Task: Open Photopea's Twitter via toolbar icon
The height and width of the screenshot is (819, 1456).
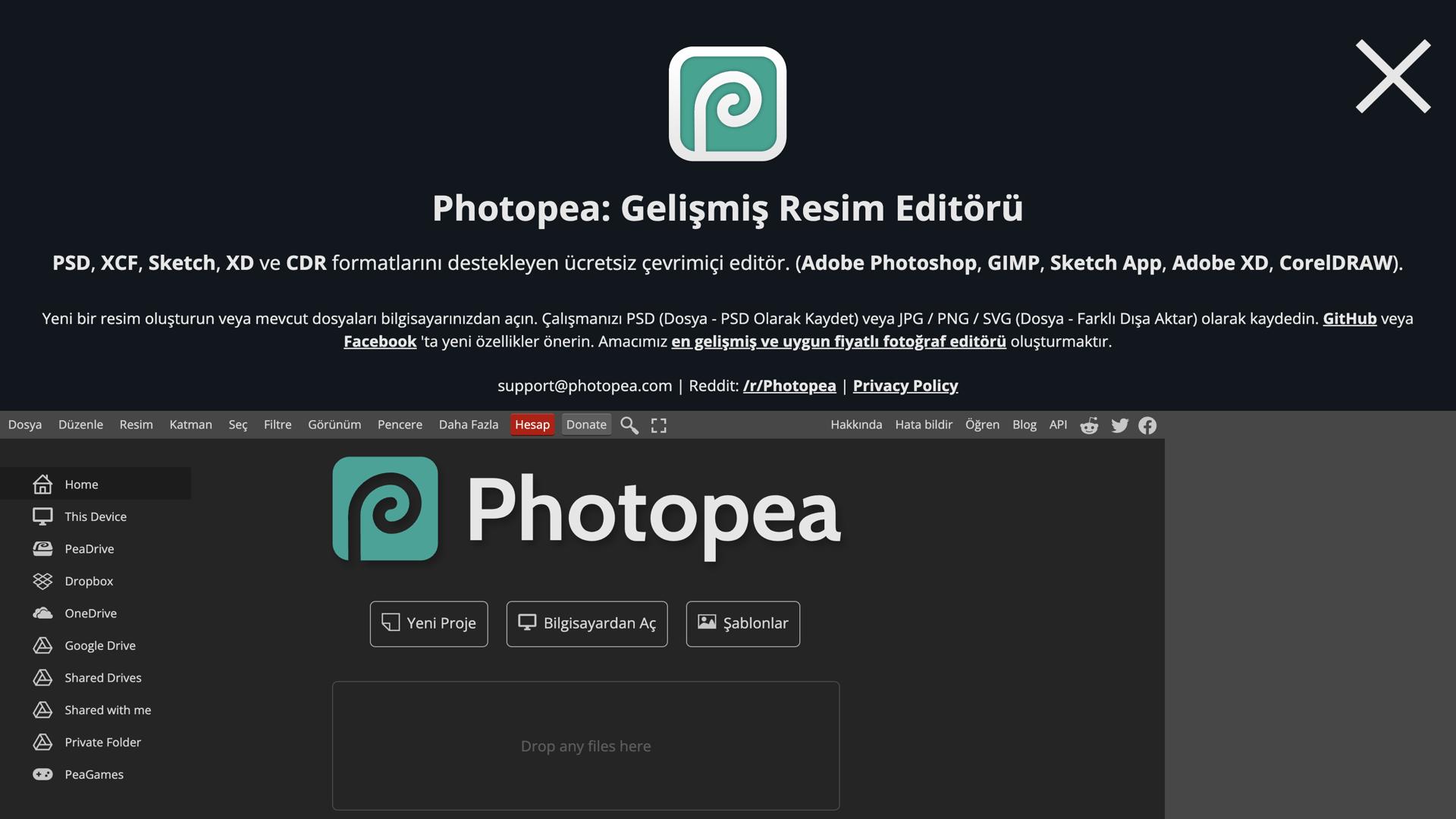Action: [x=1119, y=425]
